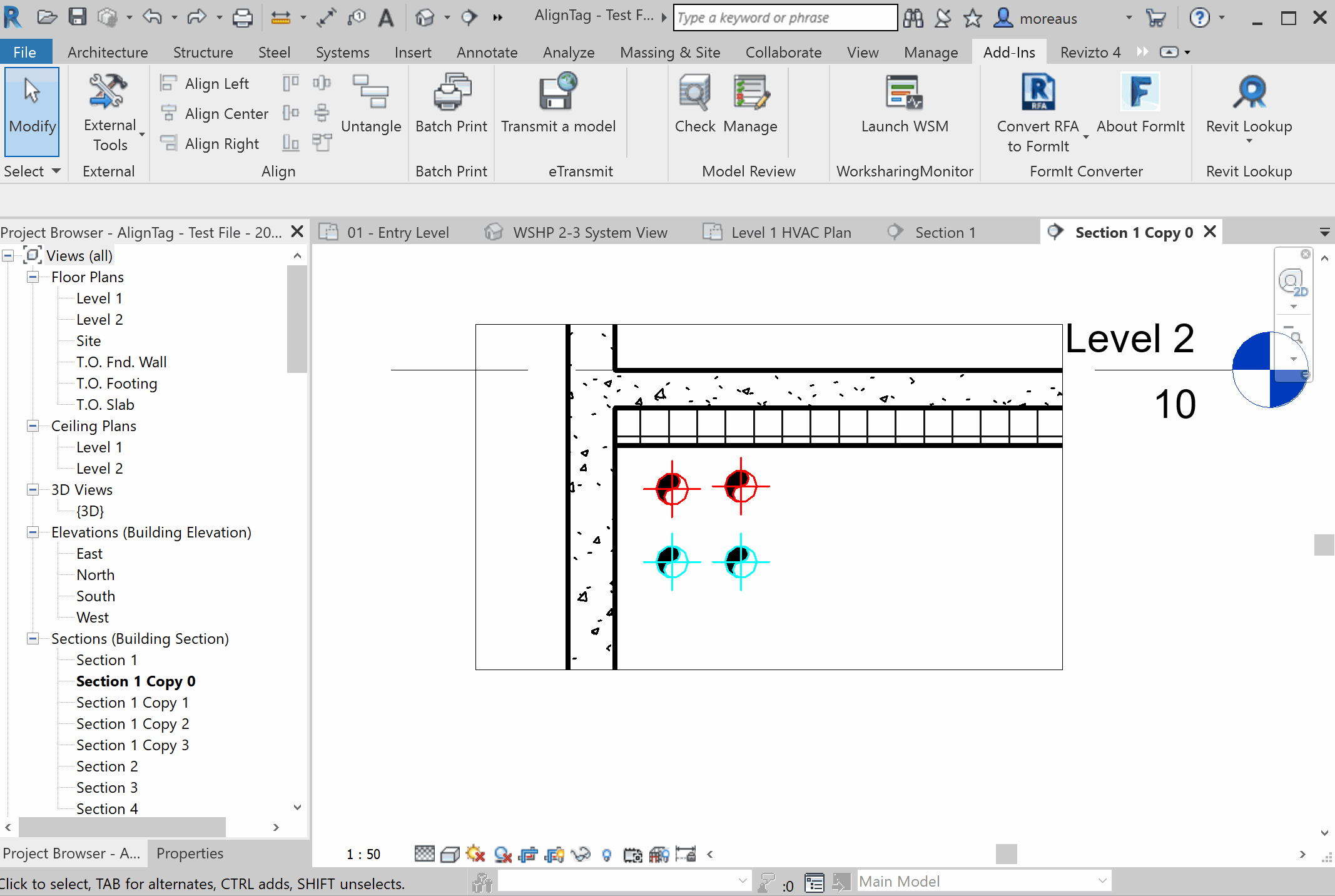
Task: Toggle sun path off icon
Action: click(475, 854)
